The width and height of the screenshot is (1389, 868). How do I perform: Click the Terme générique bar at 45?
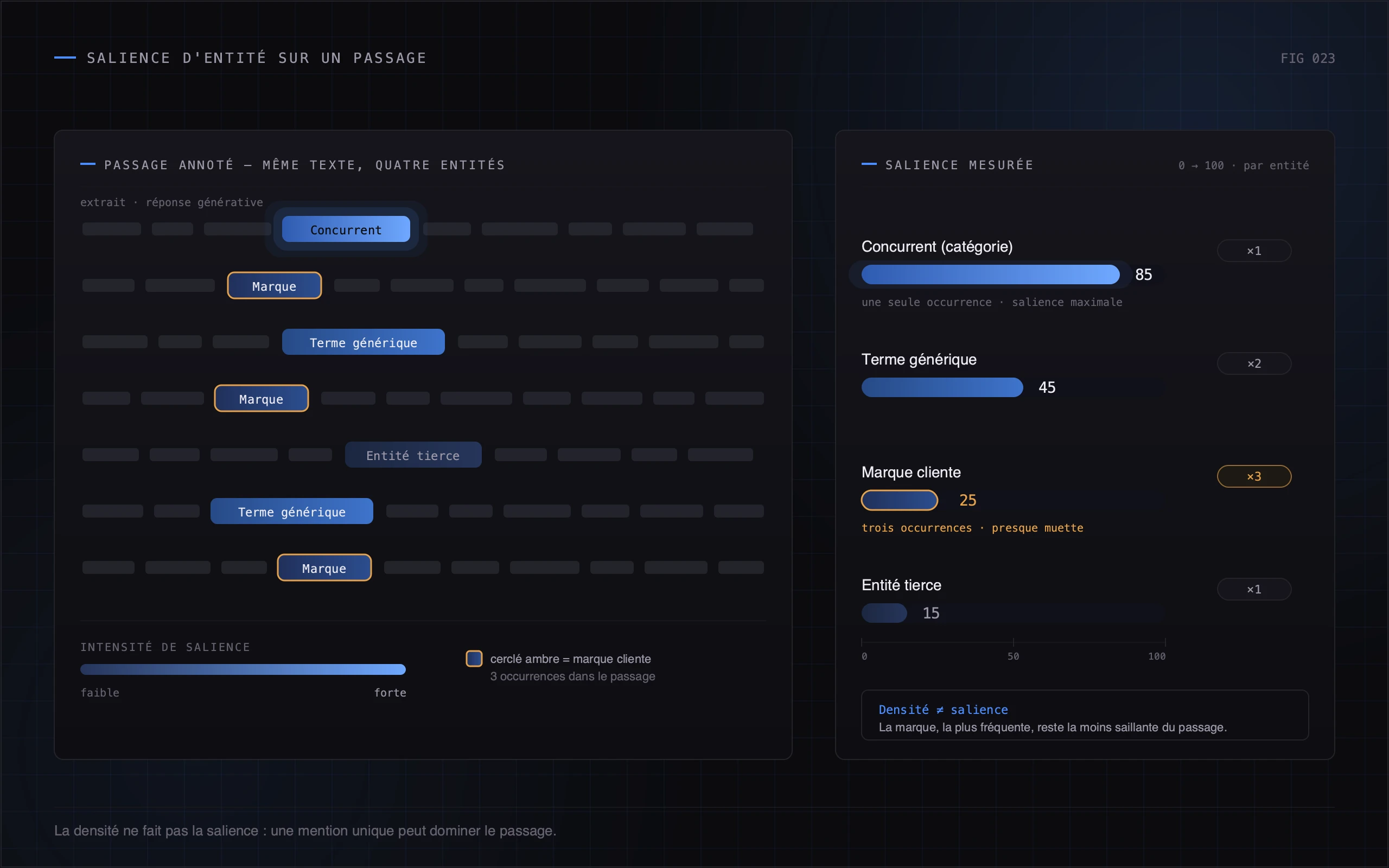coord(942,387)
